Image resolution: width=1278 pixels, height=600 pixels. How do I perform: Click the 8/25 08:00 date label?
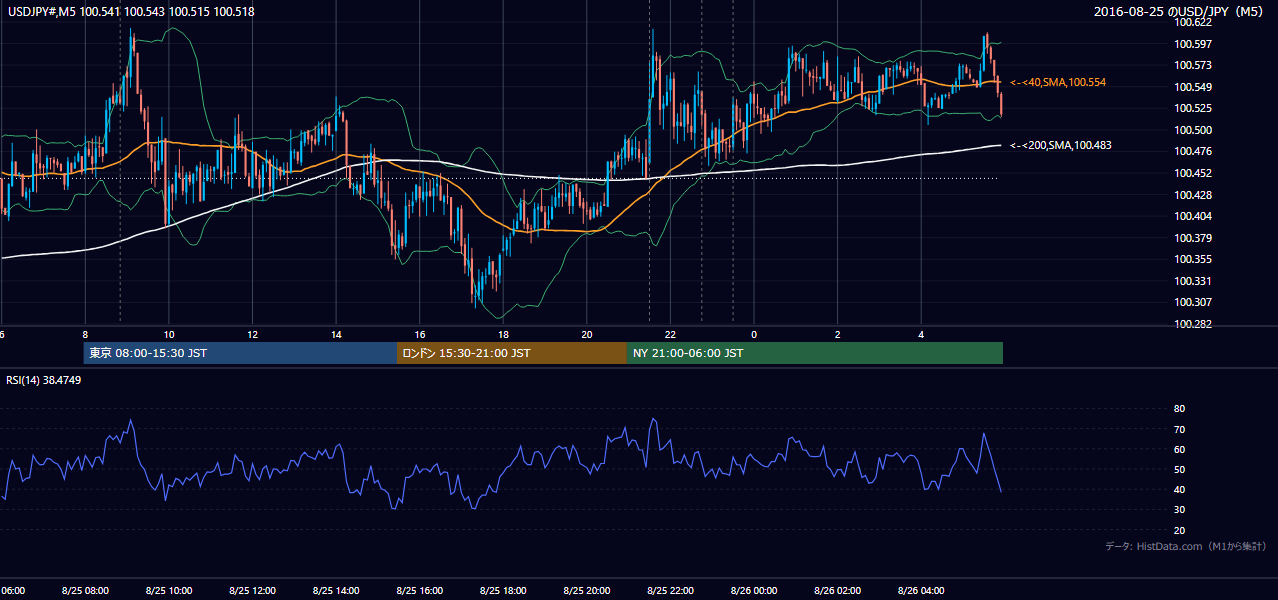[85, 591]
